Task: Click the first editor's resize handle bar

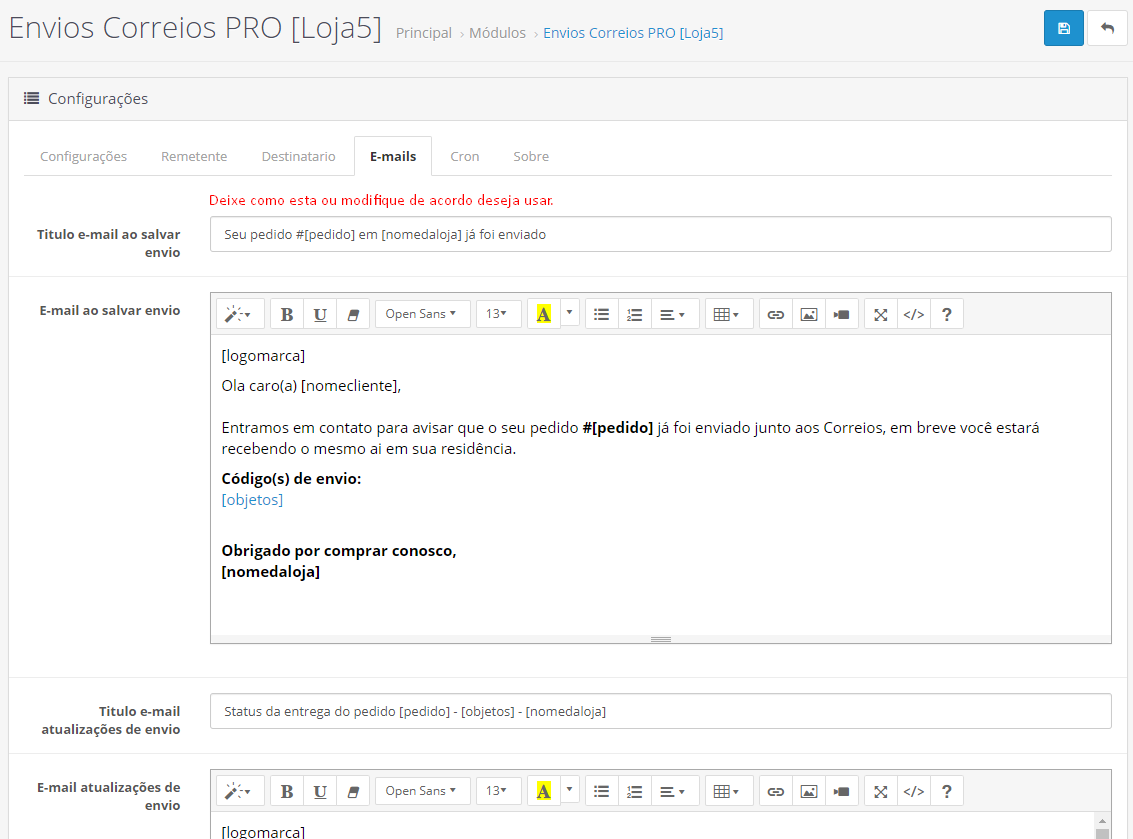Action: (660, 640)
